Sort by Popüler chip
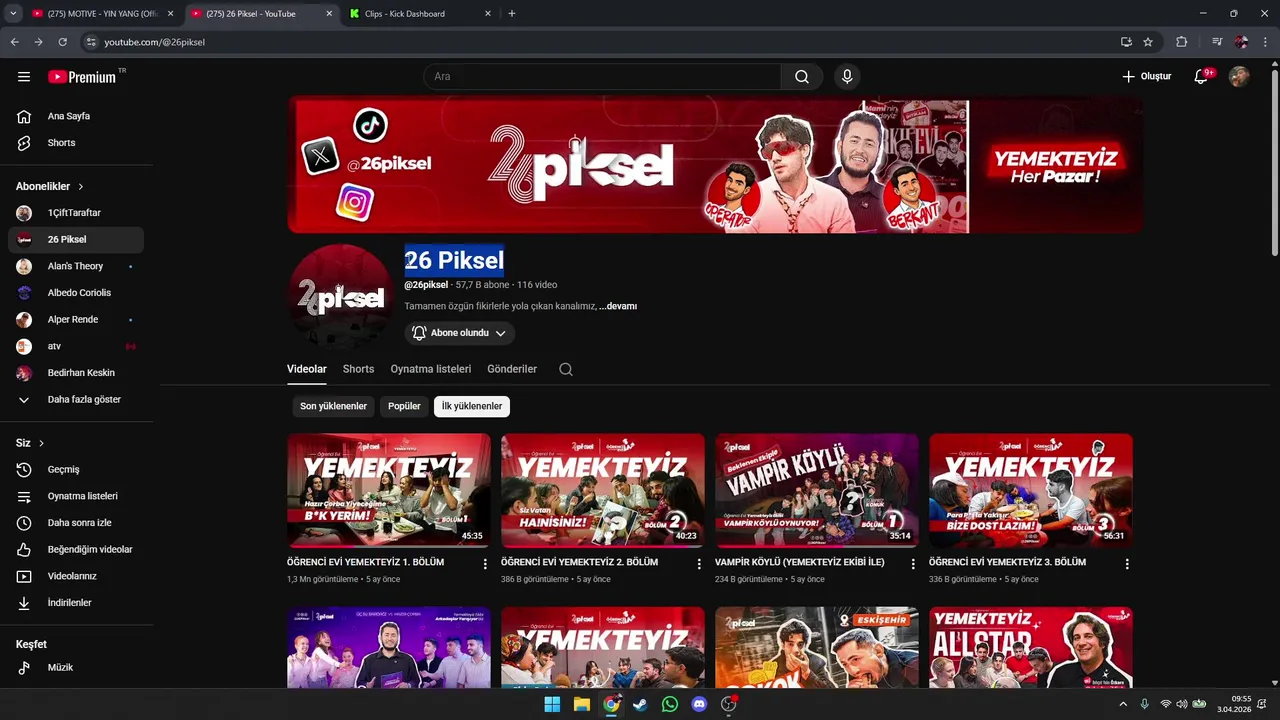 tap(404, 406)
